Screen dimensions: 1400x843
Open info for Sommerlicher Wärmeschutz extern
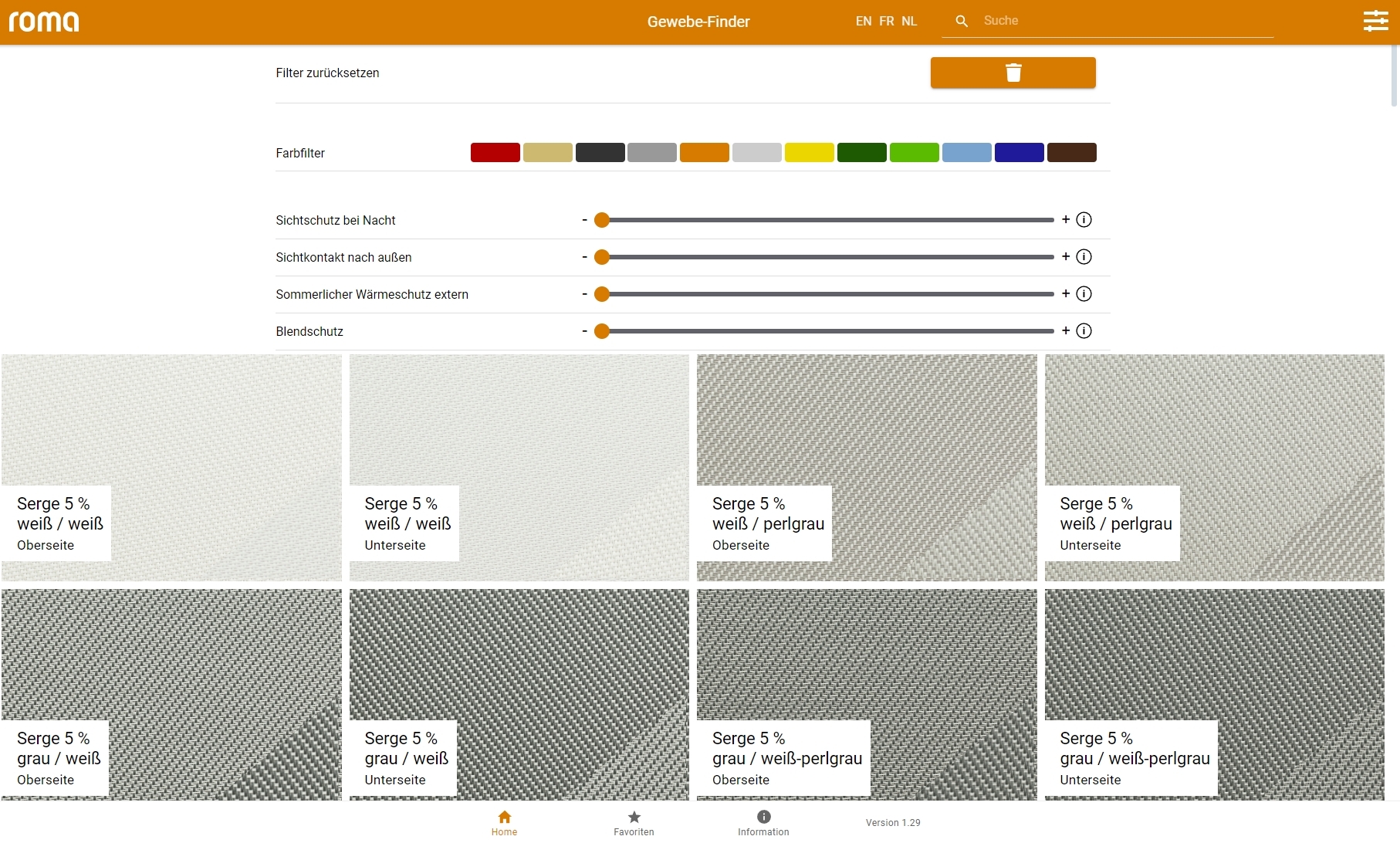point(1084,294)
